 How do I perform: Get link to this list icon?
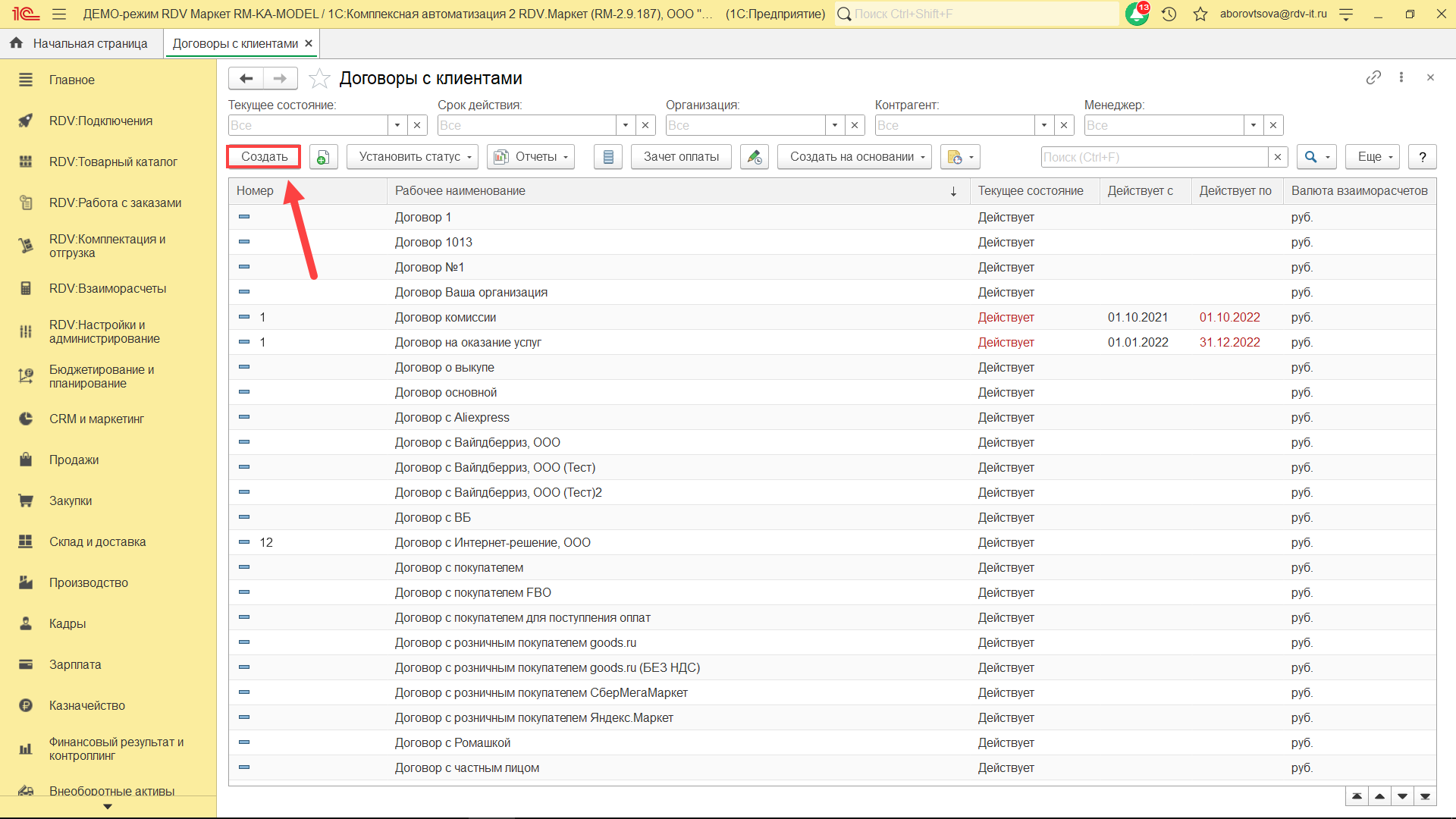pos(1373,77)
